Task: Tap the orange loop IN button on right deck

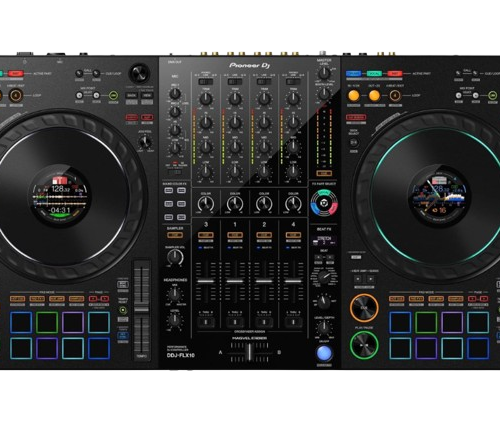Action: [354, 96]
